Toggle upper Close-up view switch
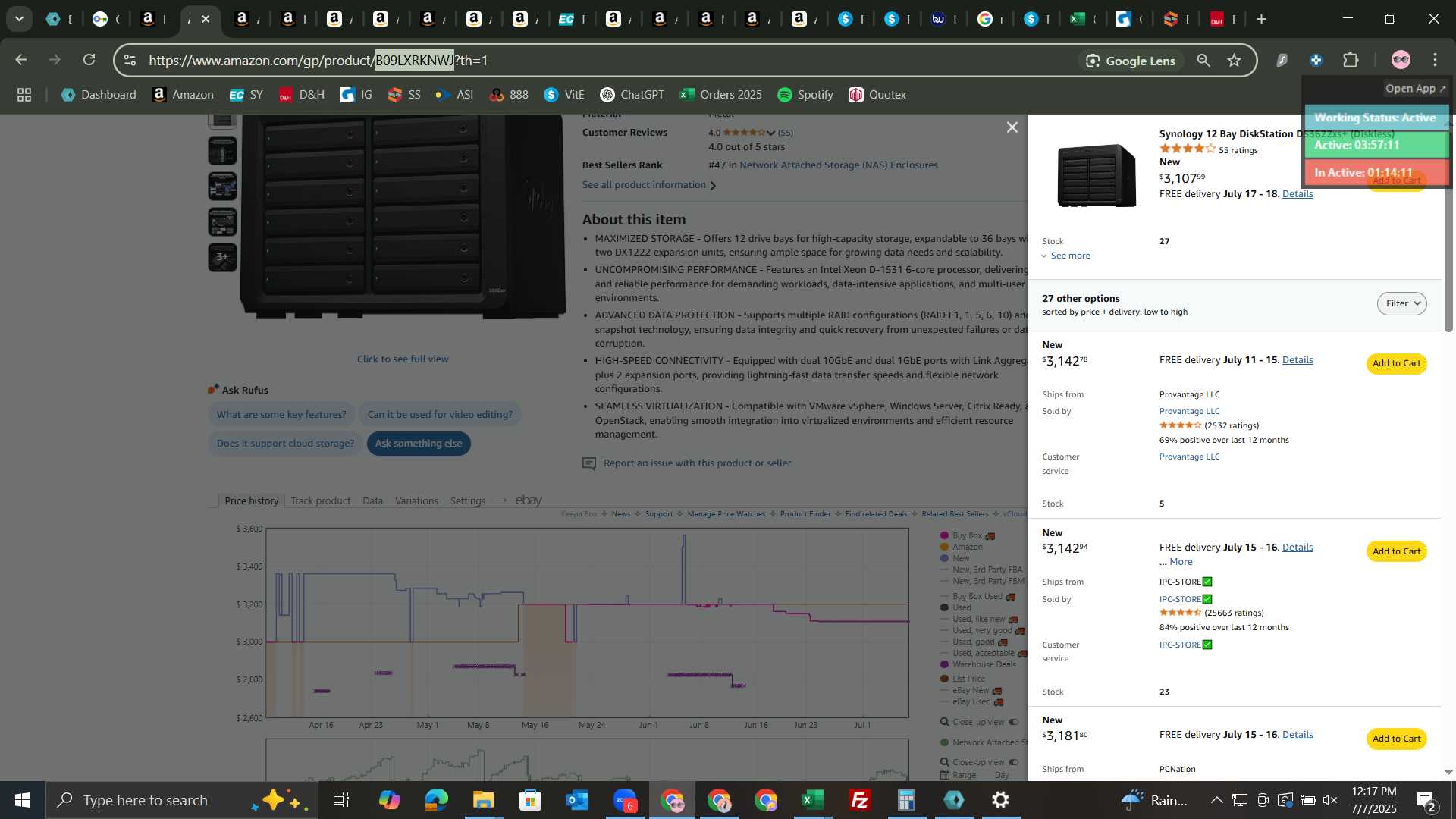 click(x=1013, y=723)
